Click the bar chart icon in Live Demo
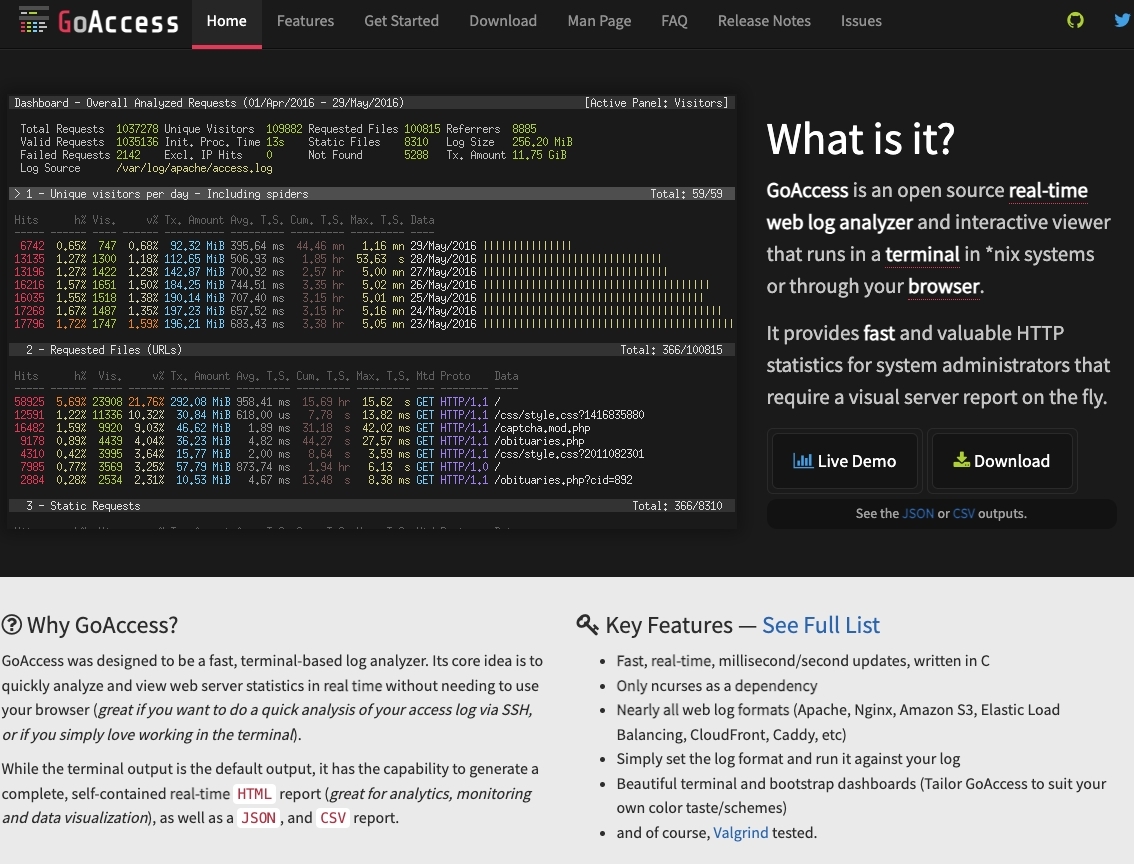Image resolution: width=1134 pixels, height=864 pixels. [x=802, y=461]
